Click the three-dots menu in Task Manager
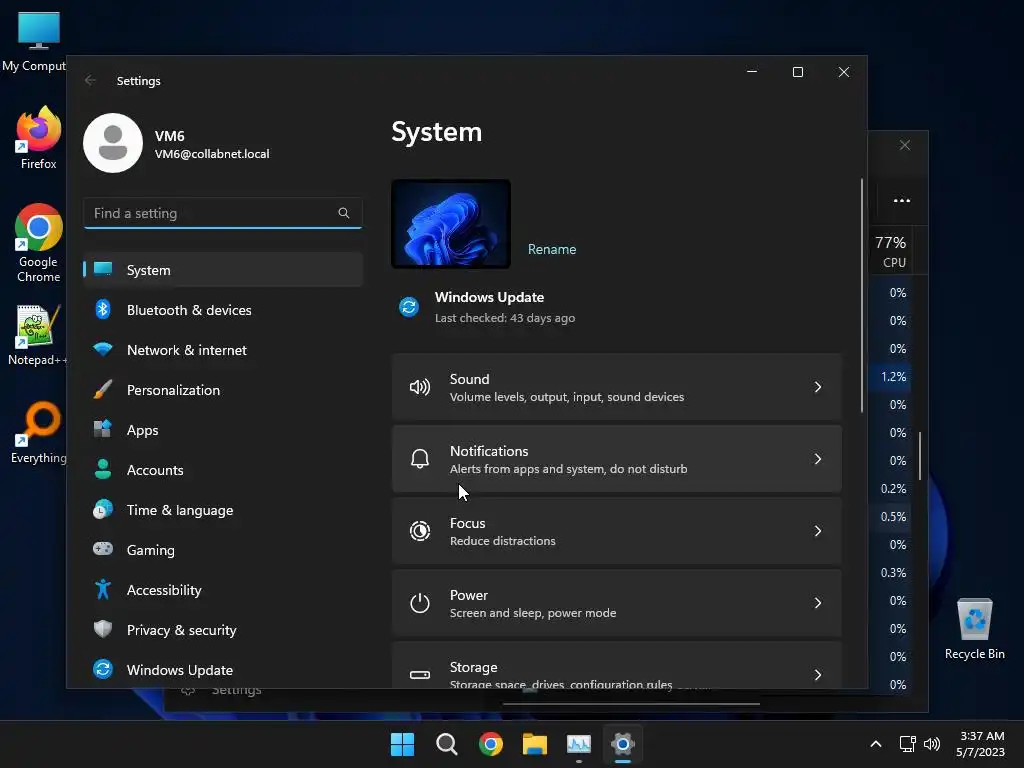1024x768 pixels. pos(902,200)
